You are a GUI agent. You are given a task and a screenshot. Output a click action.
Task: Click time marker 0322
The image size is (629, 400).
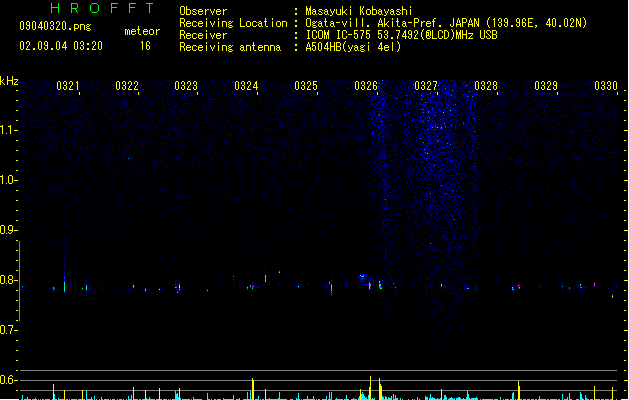point(127,86)
